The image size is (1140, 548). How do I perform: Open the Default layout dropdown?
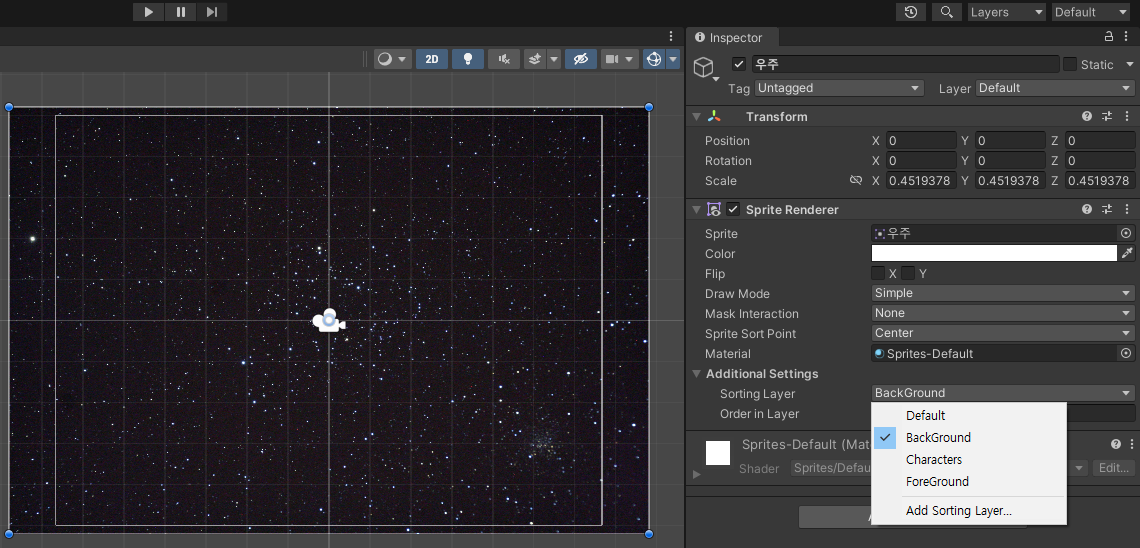tap(1091, 12)
